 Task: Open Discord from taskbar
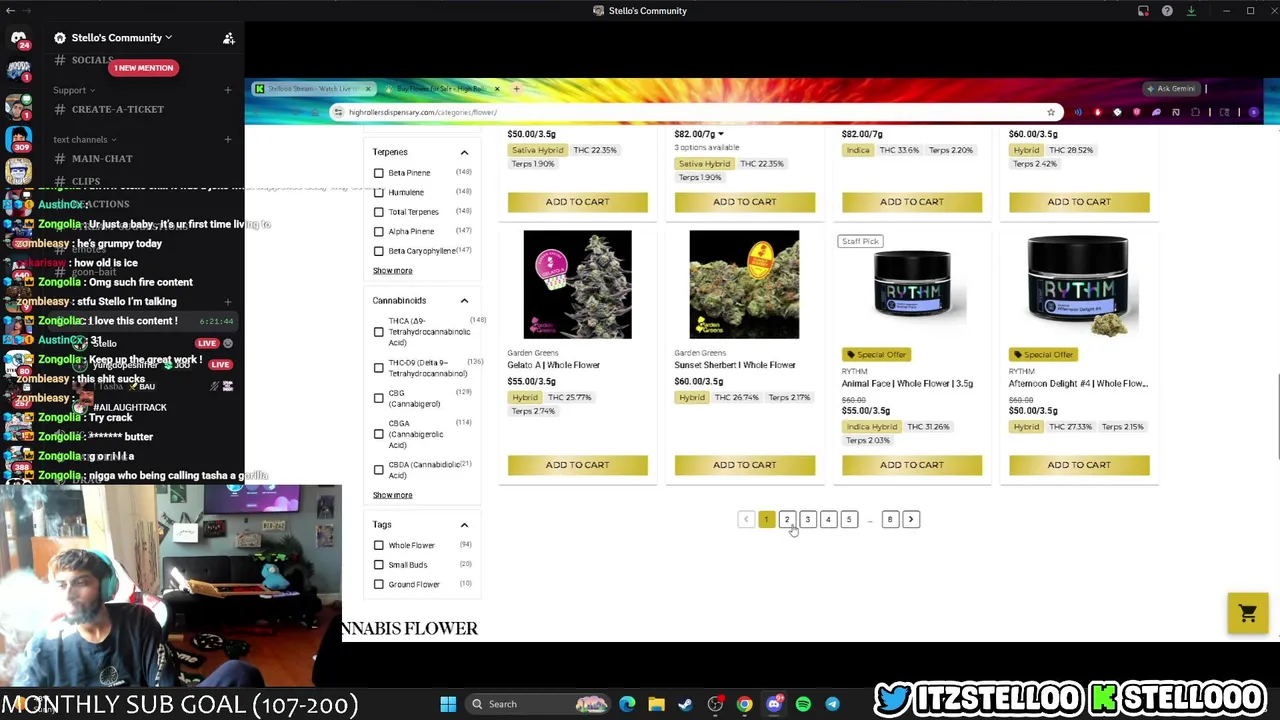(x=774, y=704)
